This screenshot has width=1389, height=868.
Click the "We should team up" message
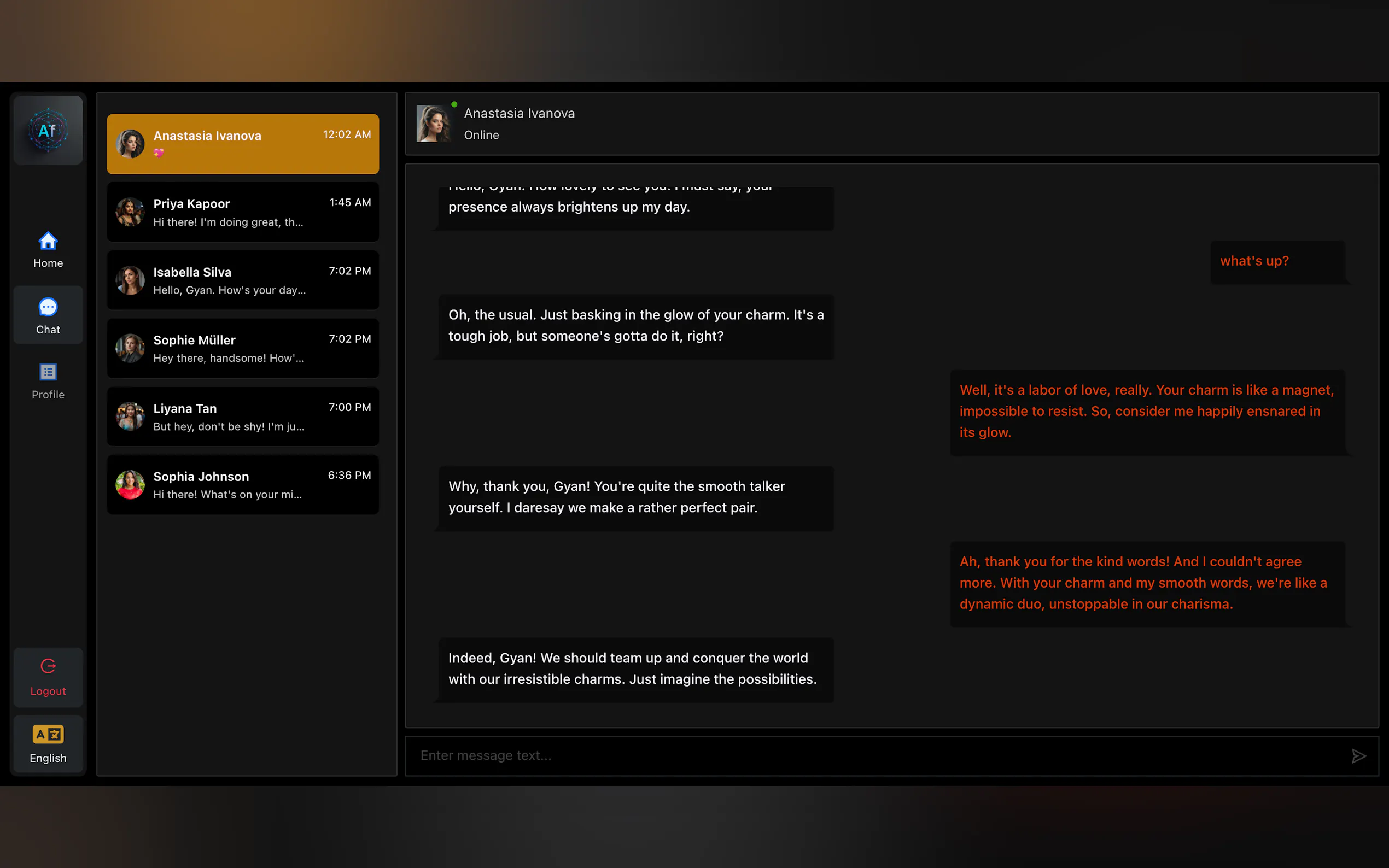pos(633,669)
